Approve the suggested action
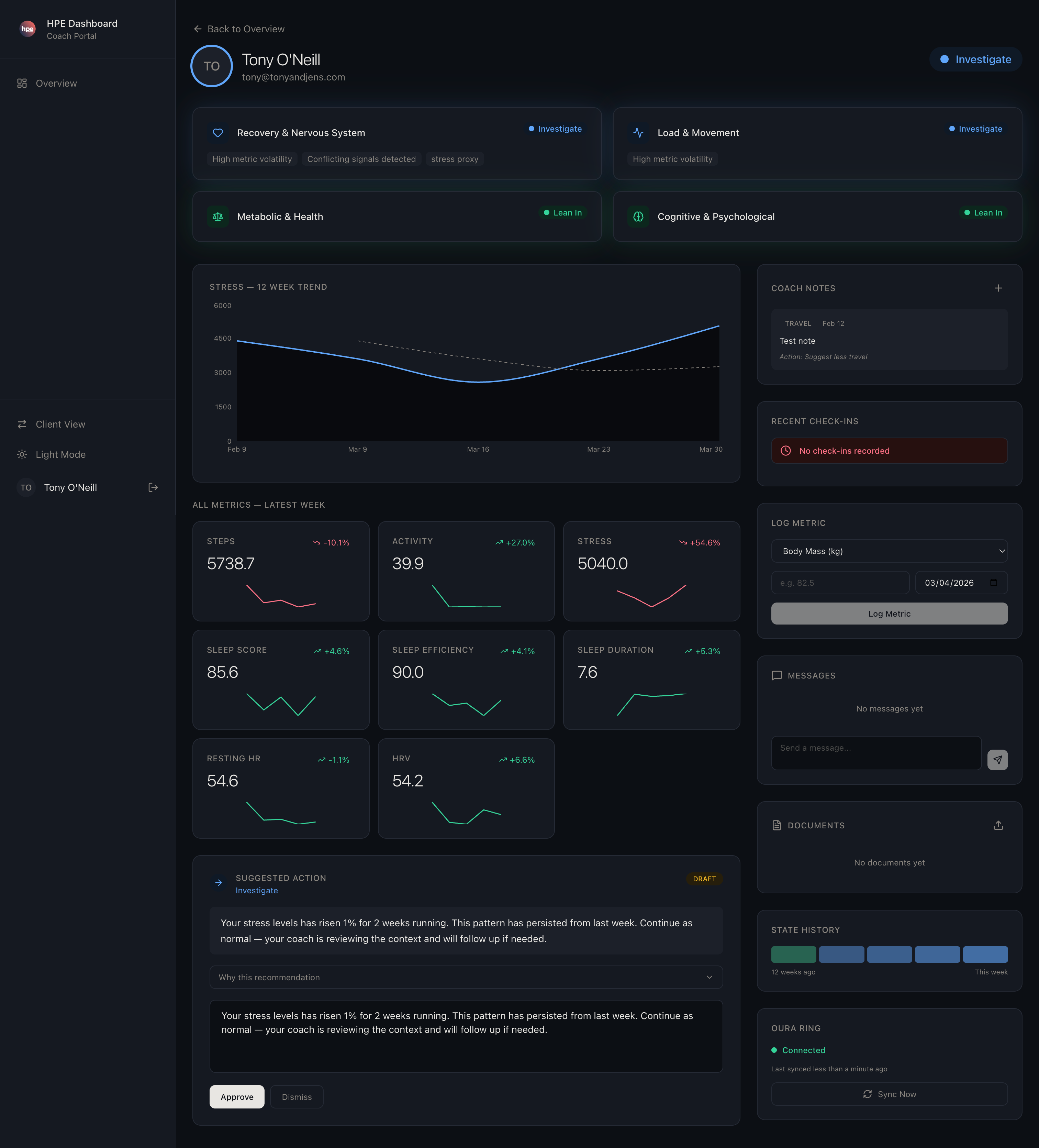 click(x=237, y=1097)
